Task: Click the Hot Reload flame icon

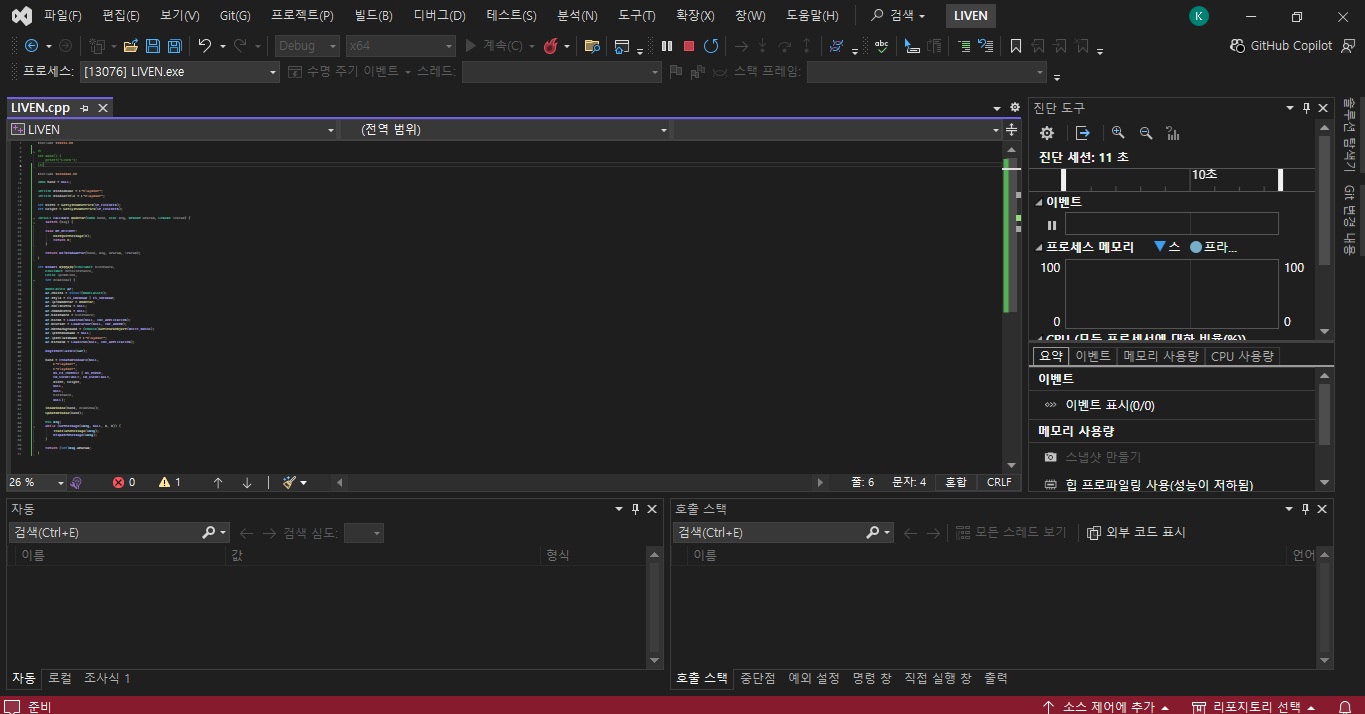Action: (550, 46)
